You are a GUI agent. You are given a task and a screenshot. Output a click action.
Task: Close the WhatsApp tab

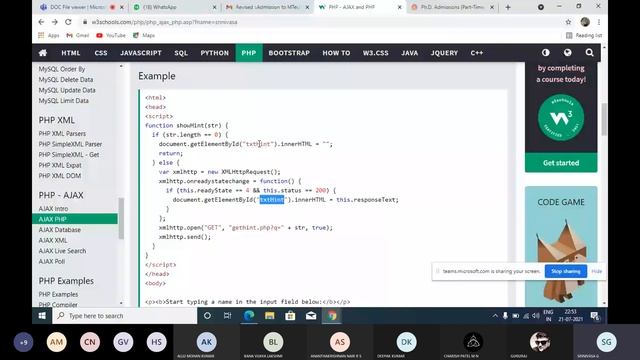point(215,7)
